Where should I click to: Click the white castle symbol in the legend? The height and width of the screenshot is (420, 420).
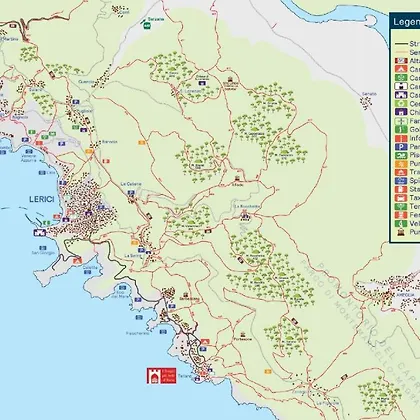(x=401, y=86)
